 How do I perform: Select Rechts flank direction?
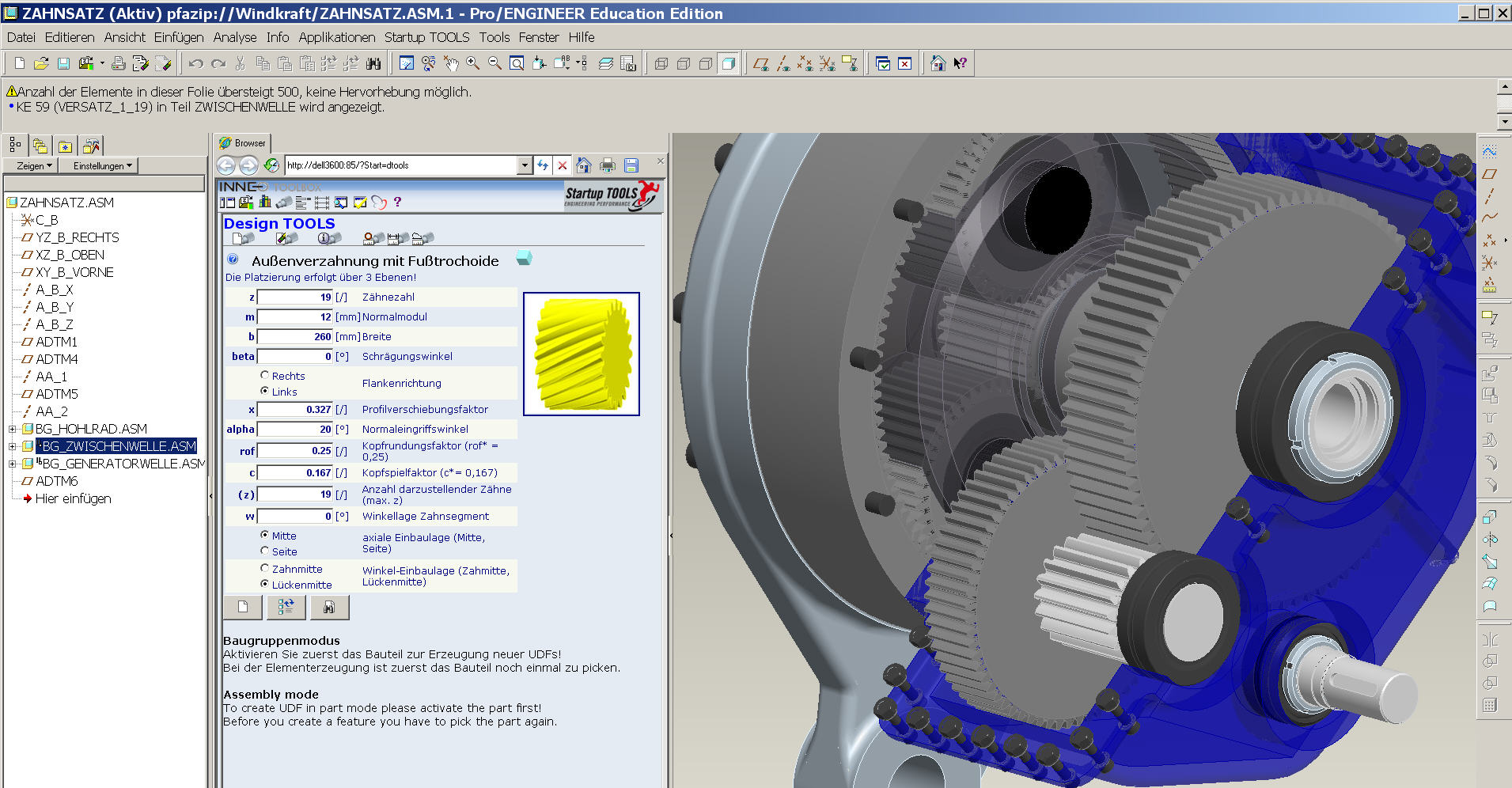pyautogui.click(x=265, y=375)
